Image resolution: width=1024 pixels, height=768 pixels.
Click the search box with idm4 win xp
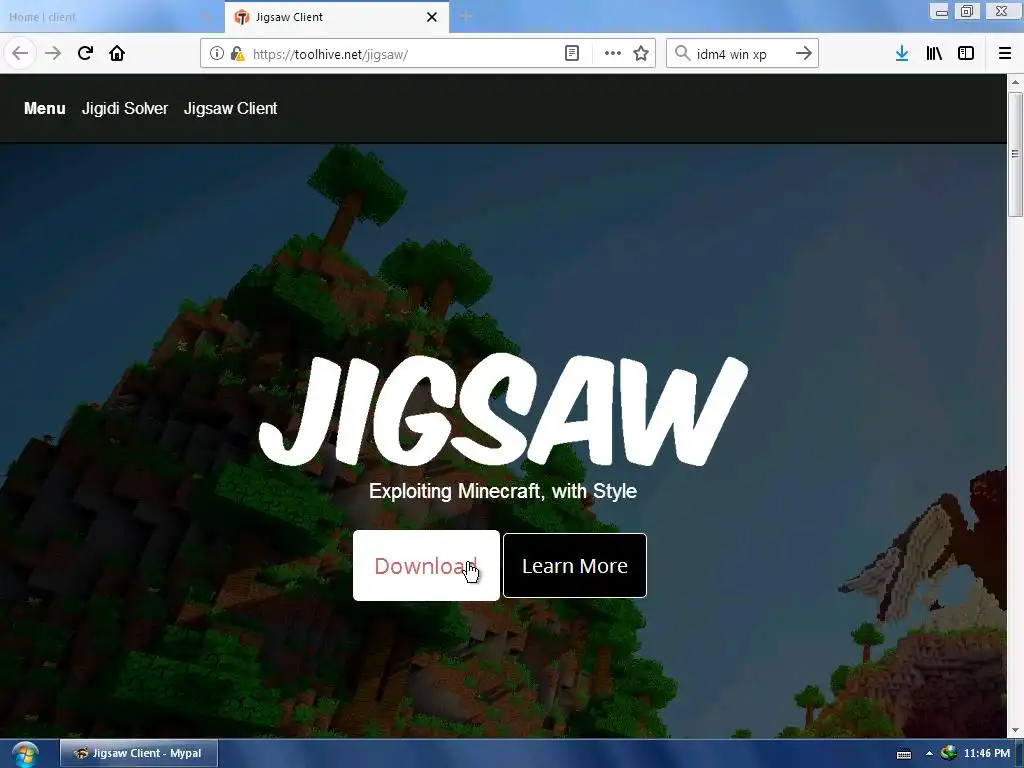(x=742, y=54)
